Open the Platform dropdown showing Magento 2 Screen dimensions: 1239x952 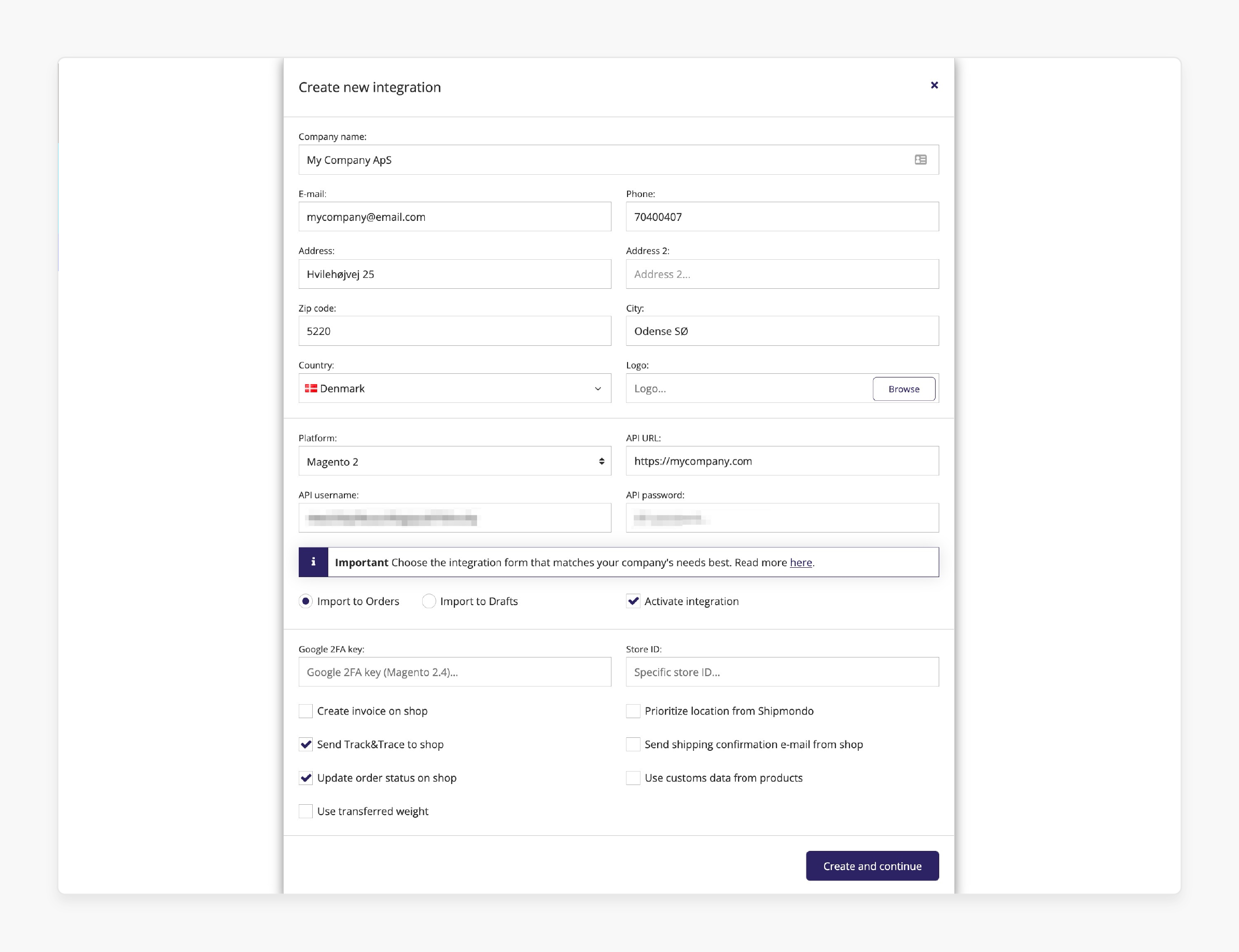[454, 461]
